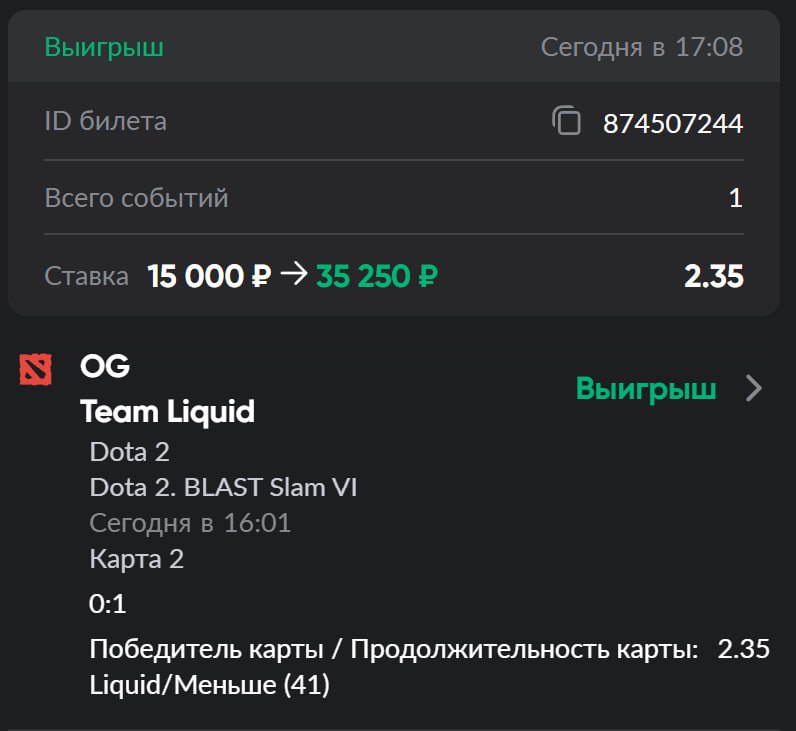Viewport: 796px width, 731px height.
Task: Expand event details with the right chevron
Action: pos(755,389)
